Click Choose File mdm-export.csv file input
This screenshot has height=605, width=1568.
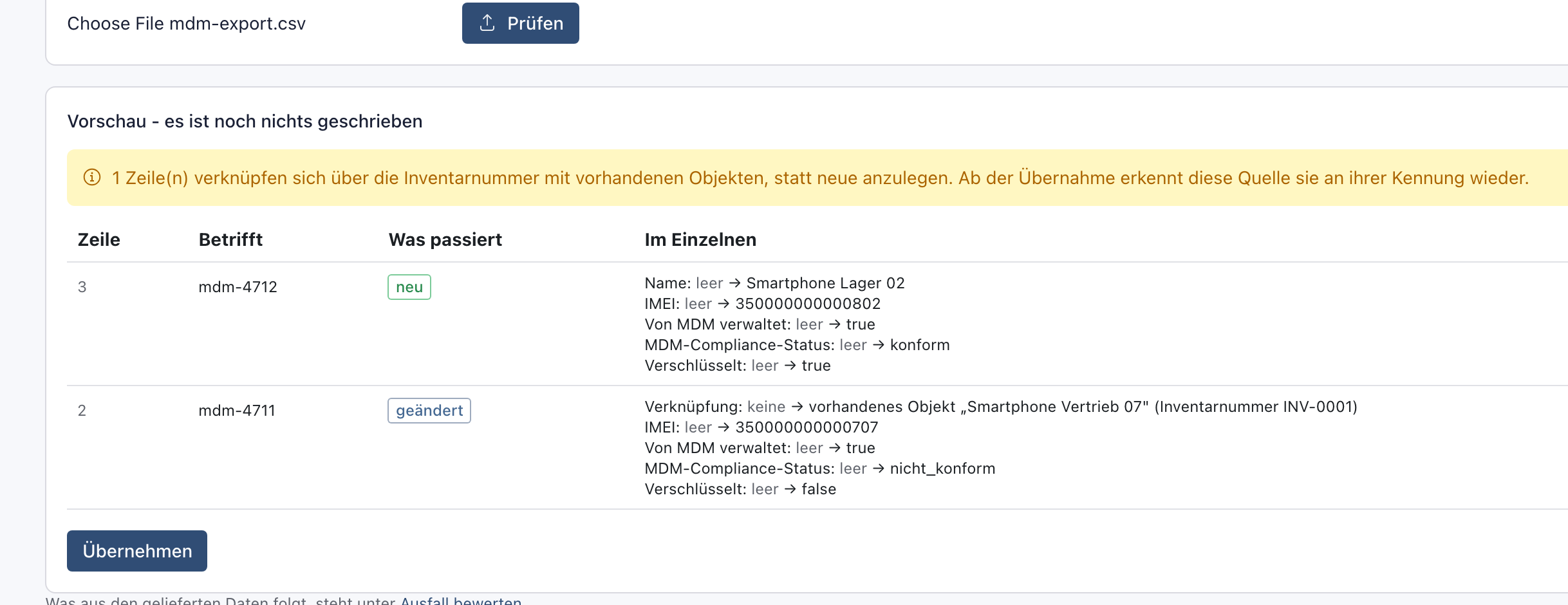tap(187, 24)
